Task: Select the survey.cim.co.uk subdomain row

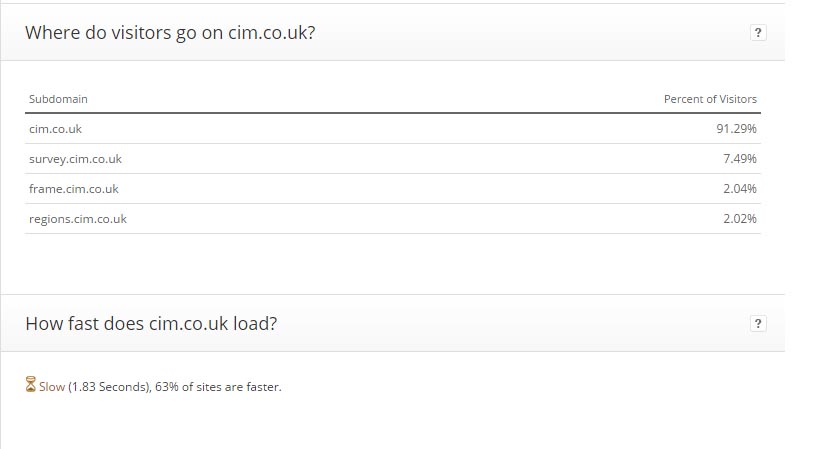Action: [x=393, y=159]
